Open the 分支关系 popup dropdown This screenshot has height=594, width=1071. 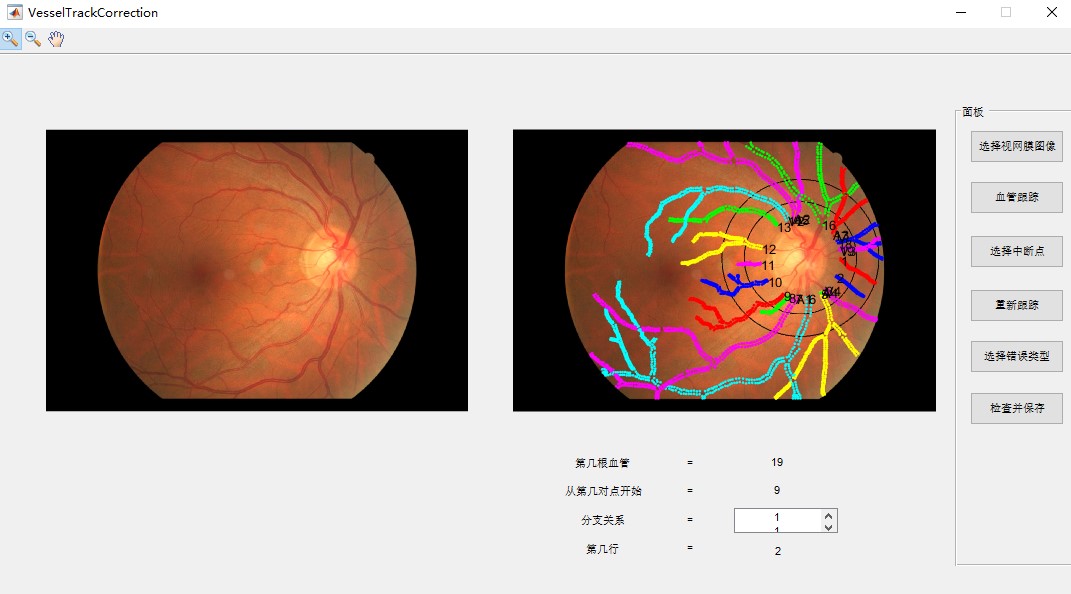point(785,520)
